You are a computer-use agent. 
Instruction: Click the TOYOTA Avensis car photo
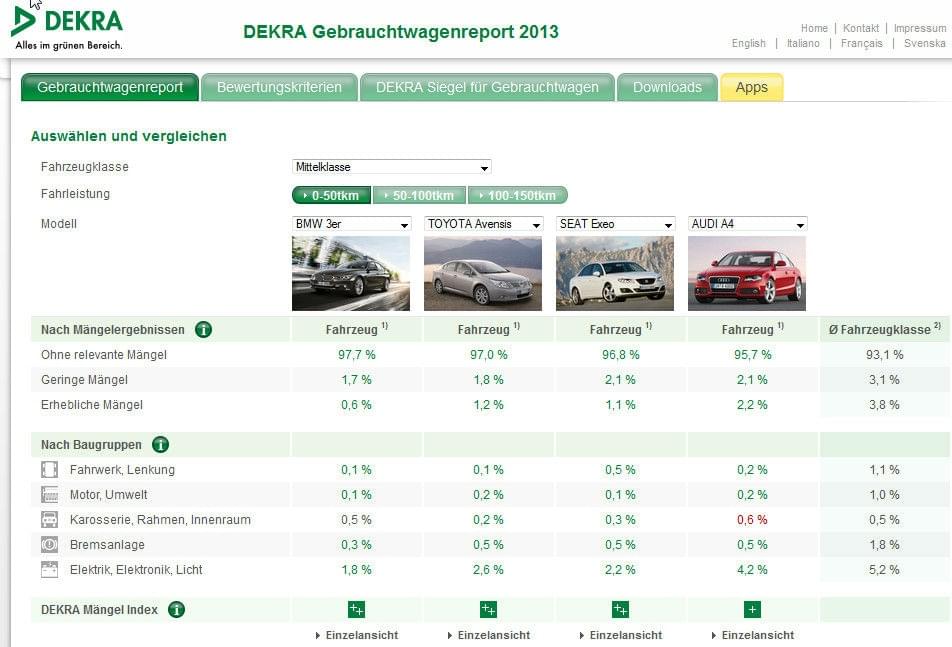point(483,273)
